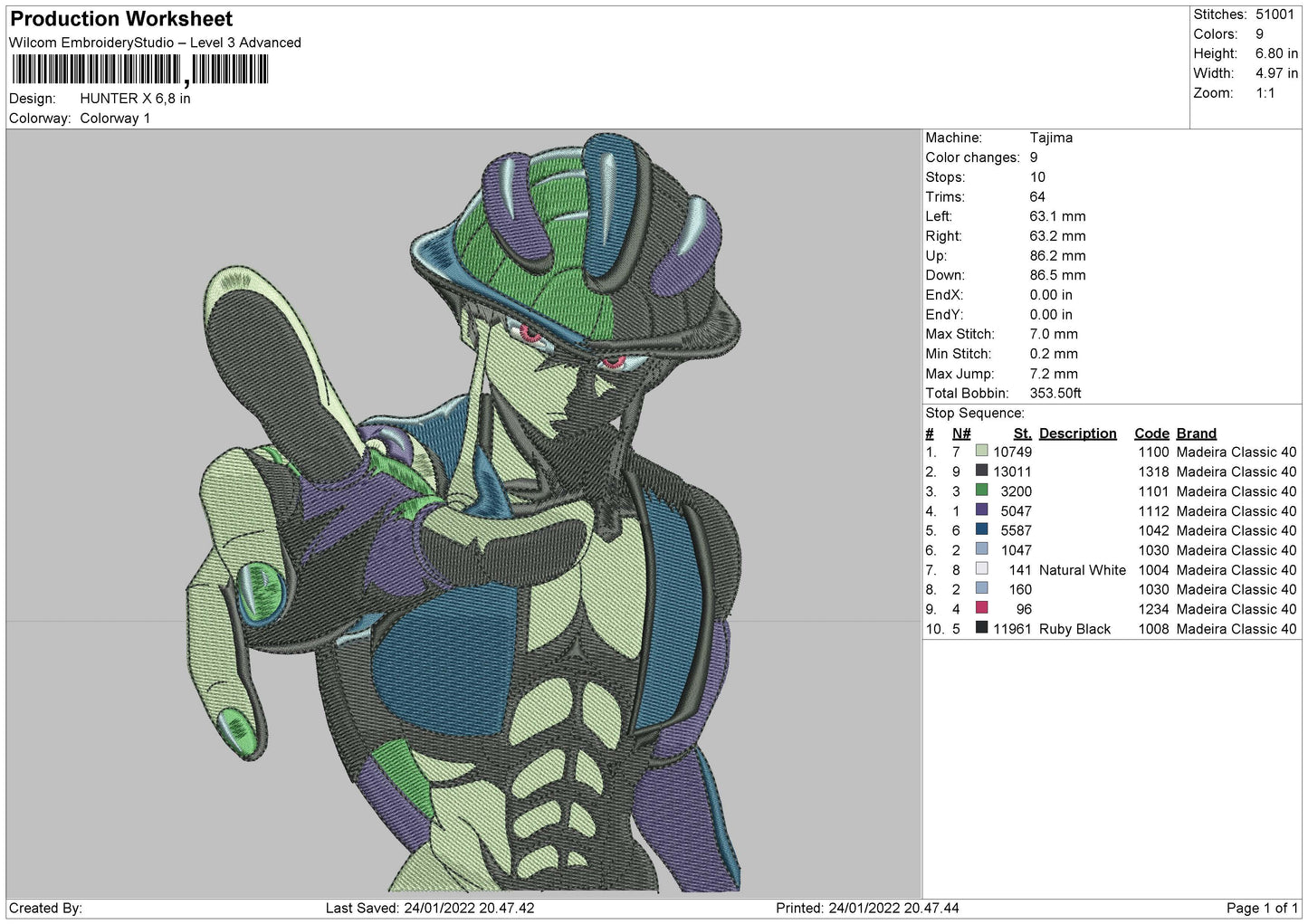
Task: Select the Ruby Black color swatch
Action: [981, 628]
